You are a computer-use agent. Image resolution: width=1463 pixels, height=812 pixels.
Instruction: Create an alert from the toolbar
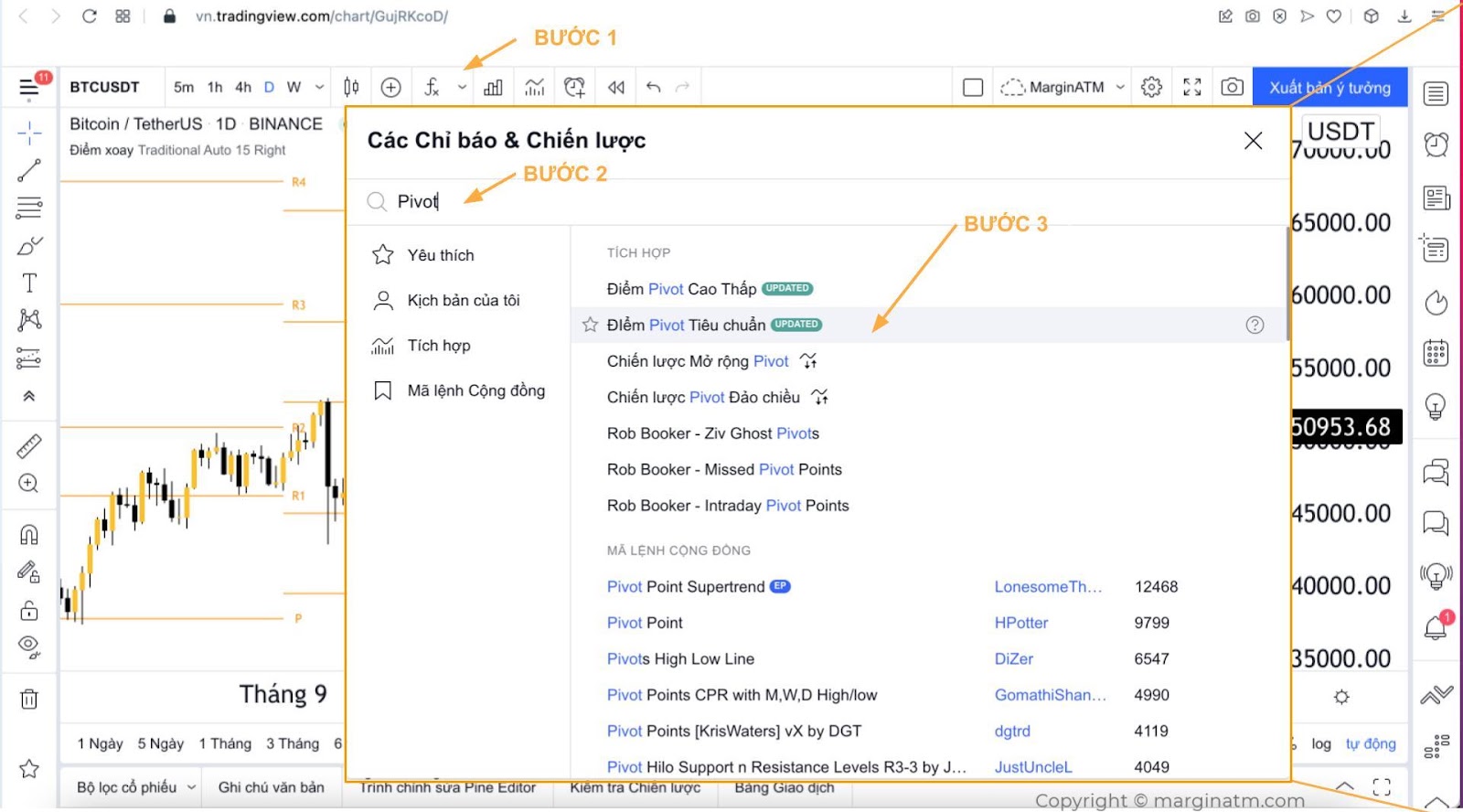click(x=574, y=87)
